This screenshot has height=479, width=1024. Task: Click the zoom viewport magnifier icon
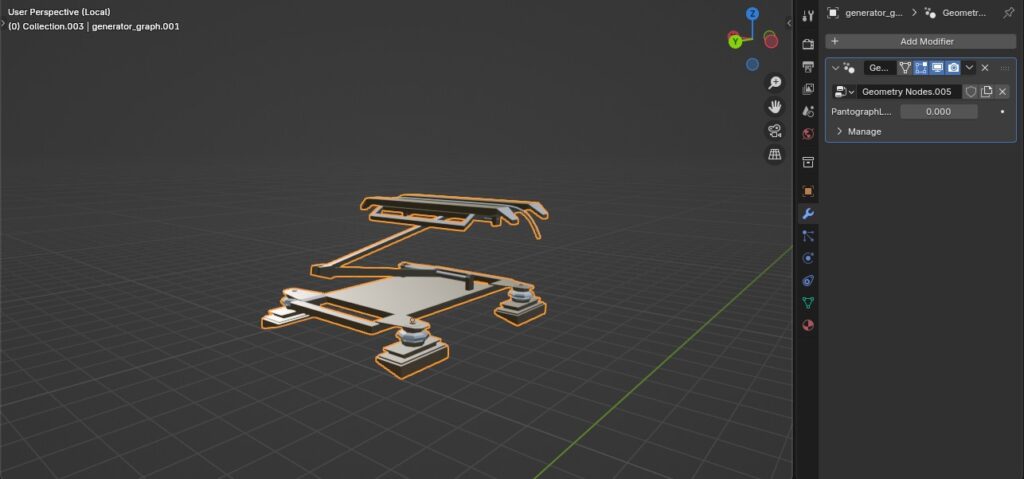(x=775, y=82)
